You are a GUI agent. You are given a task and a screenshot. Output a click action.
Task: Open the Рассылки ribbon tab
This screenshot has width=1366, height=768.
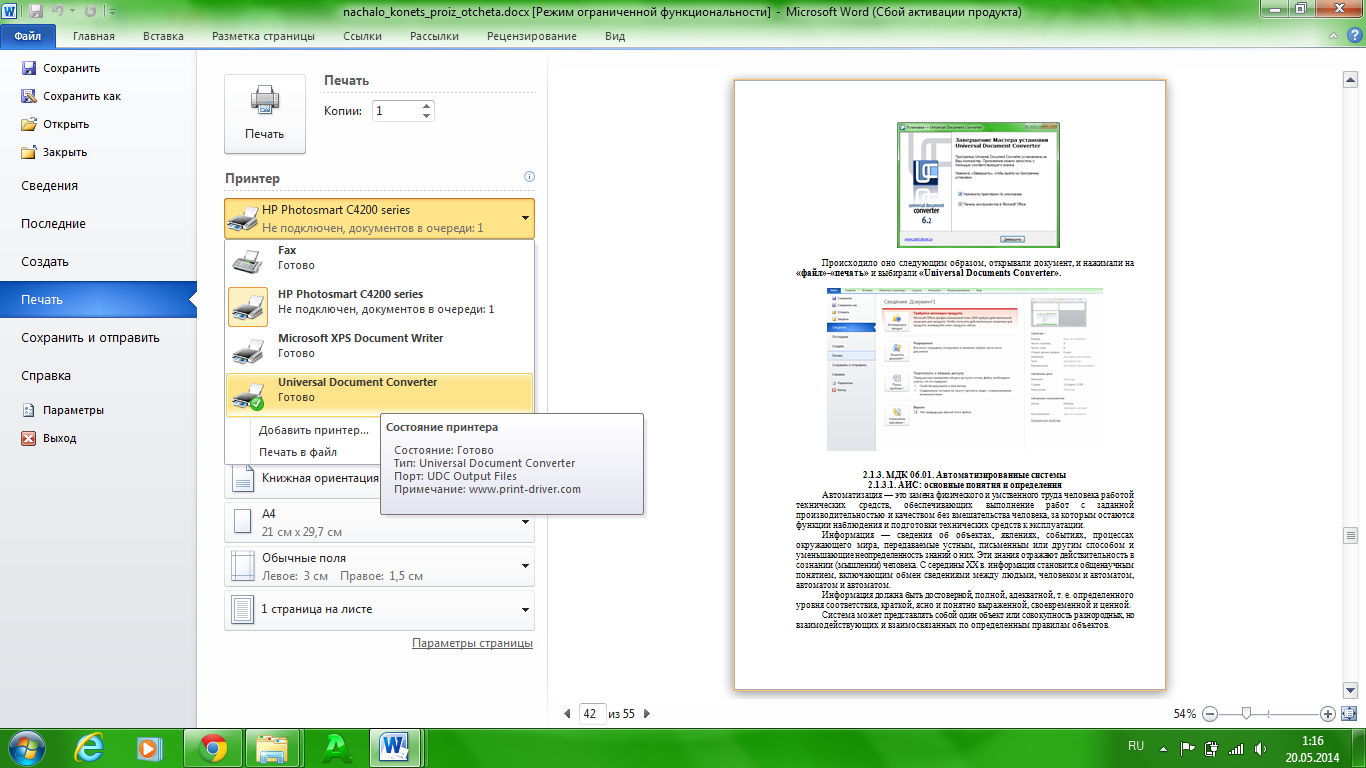pyautogui.click(x=434, y=36)
